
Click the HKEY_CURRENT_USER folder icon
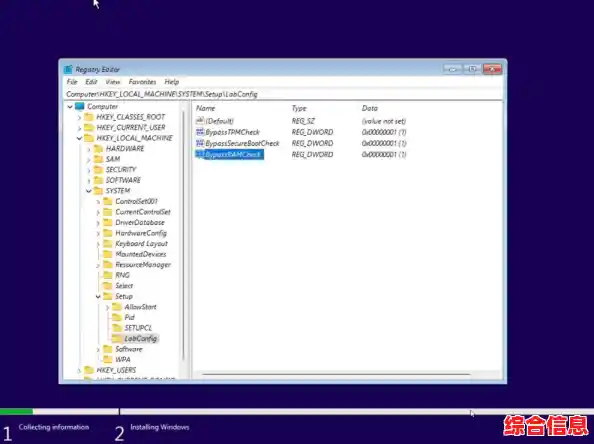89,127
